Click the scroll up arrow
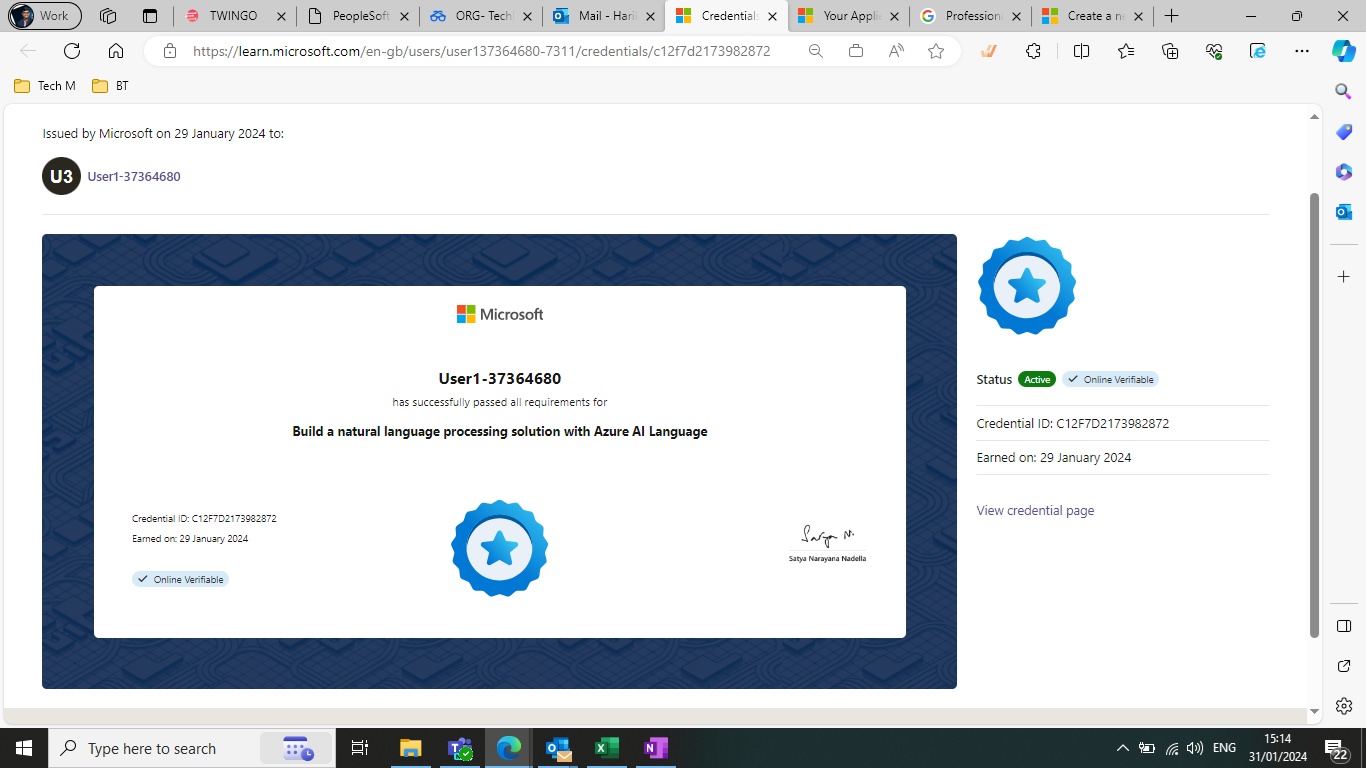Viewport: 1366px width, 768px height. pos(1315,116)
